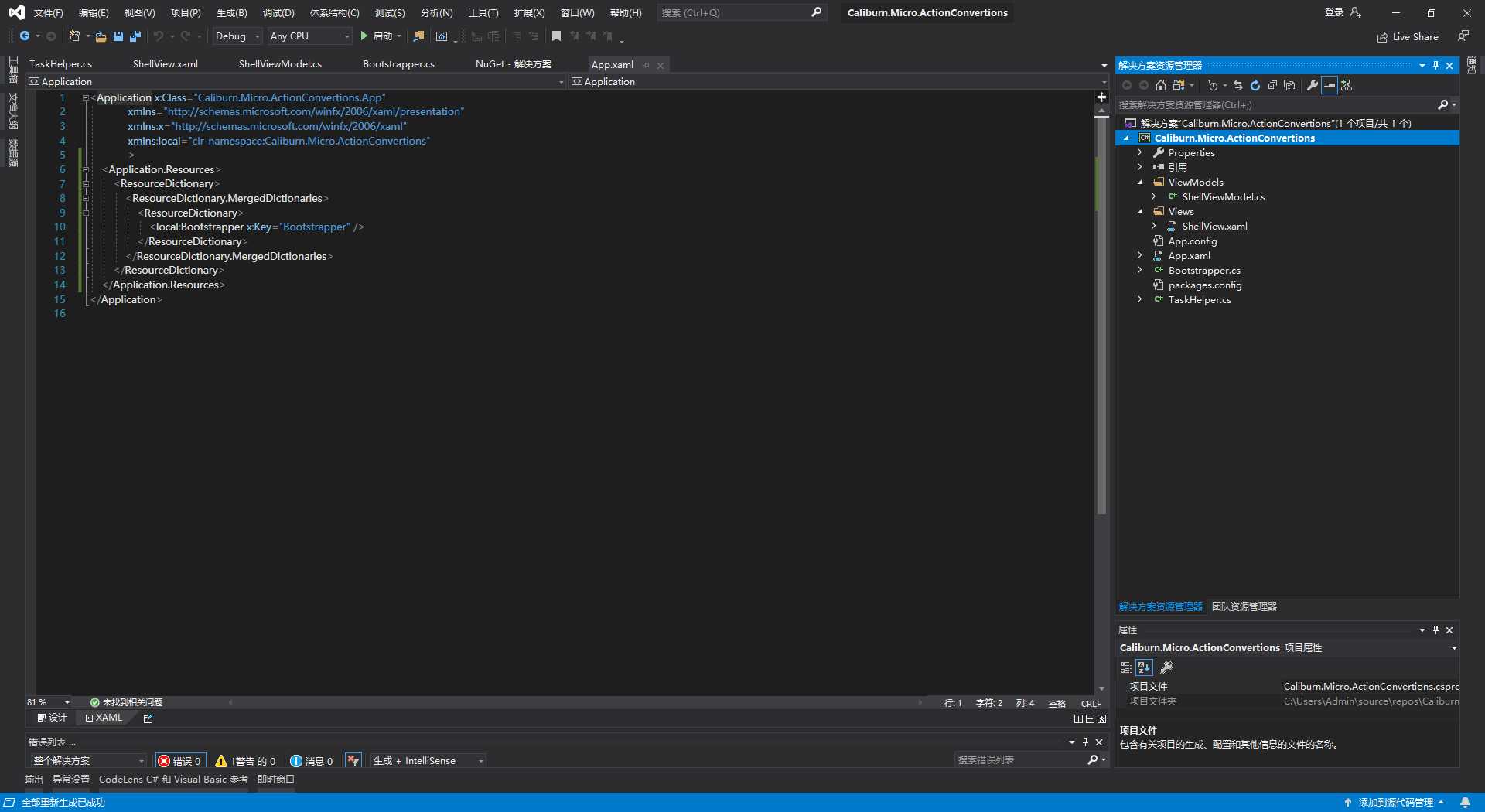Click the View Class Diagram icon
Image resolution: width=1485 pixels, height=812 pixels.
1347,85
